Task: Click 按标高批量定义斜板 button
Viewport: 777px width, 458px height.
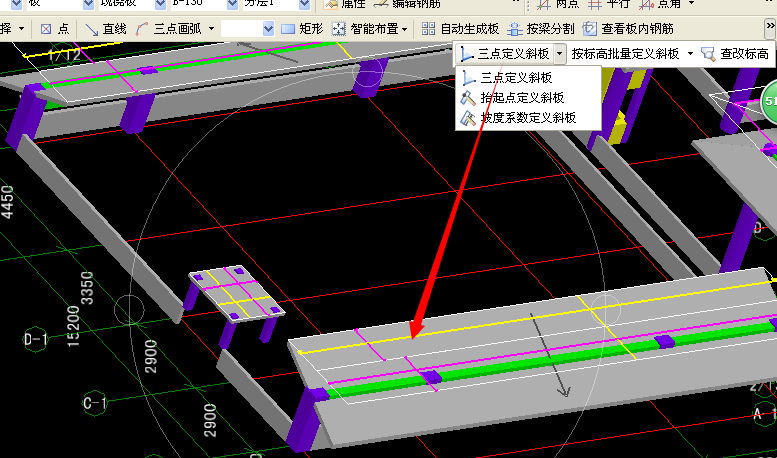Action: [625, 53]
